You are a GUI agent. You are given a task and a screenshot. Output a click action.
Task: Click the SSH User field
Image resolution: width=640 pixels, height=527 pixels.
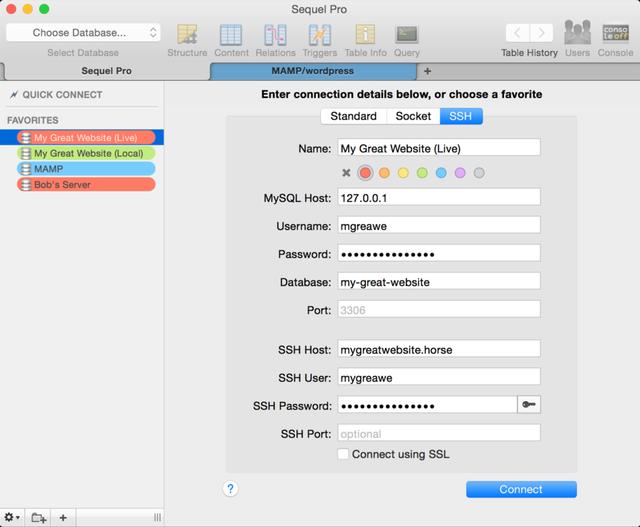point(439,377)
